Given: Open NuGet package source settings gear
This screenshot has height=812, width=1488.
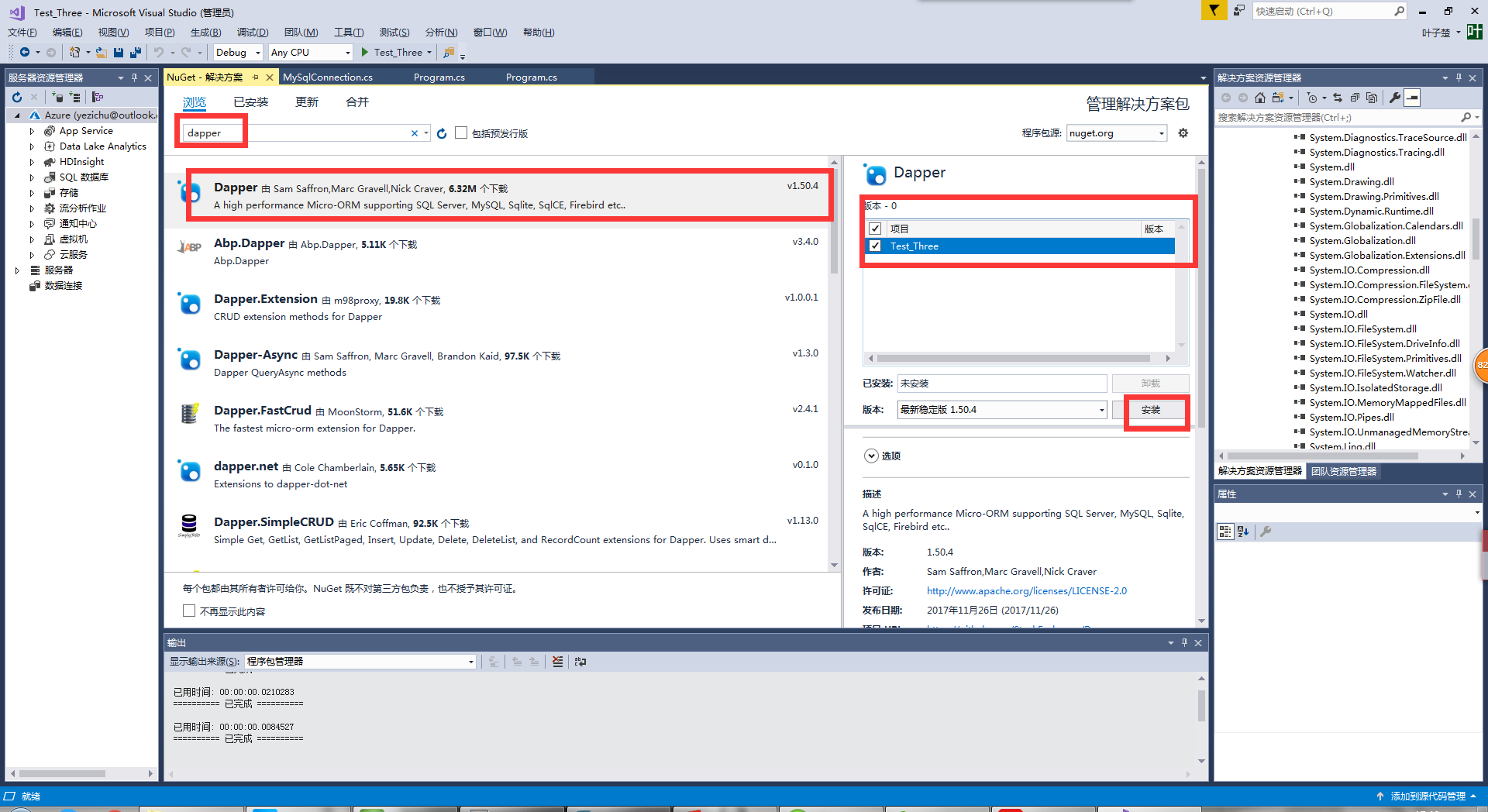Looking at the screenshot, I should point(1183,132).
